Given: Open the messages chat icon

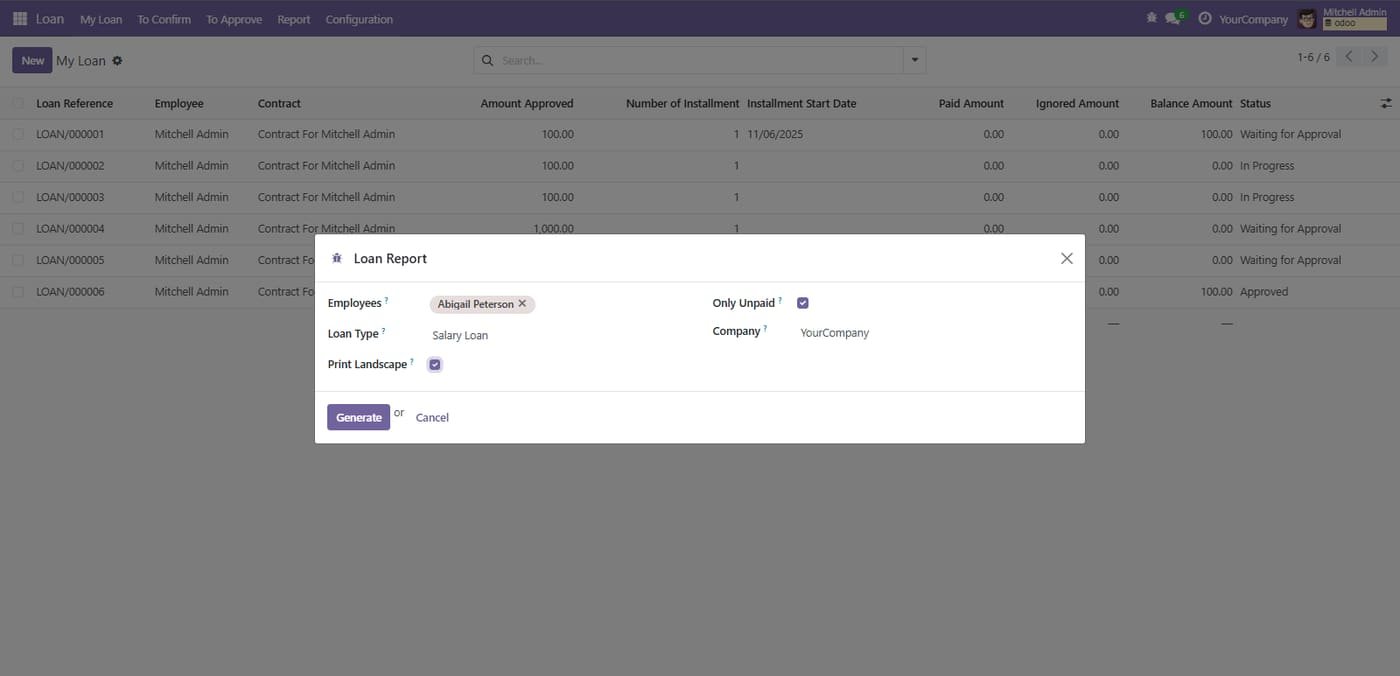Looking at the screenshot, I should (1175, 18).
